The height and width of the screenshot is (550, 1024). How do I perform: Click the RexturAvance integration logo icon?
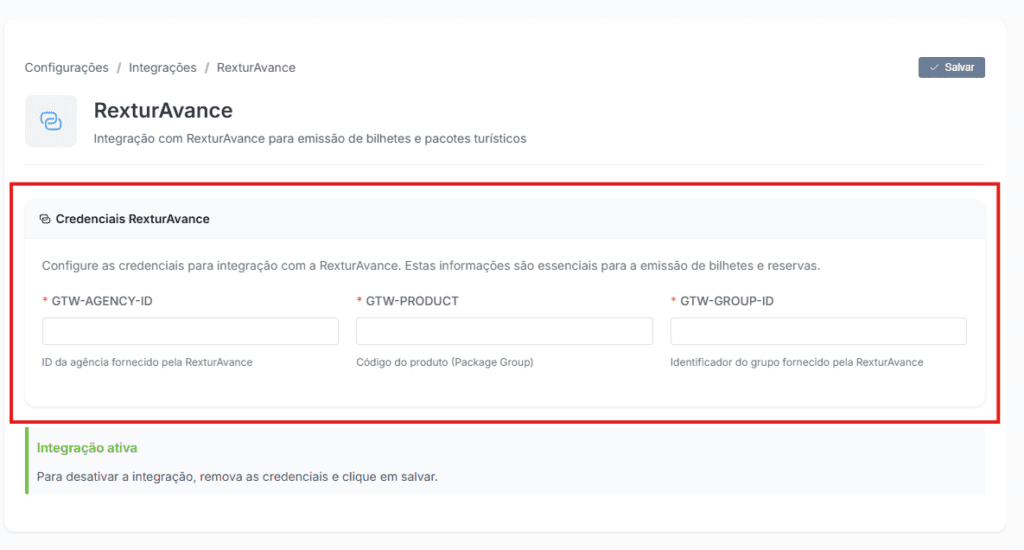point(51,121)
